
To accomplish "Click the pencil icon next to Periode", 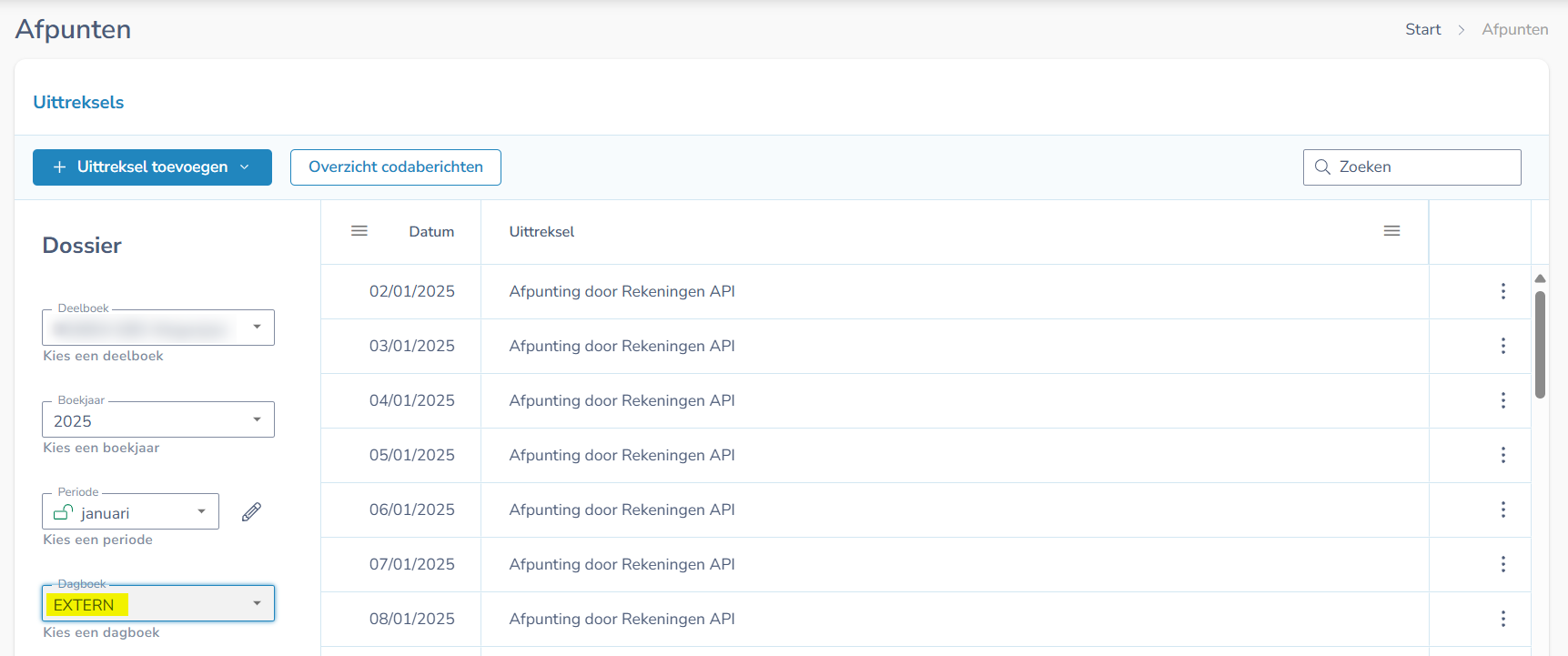I will tap(251, 512).
